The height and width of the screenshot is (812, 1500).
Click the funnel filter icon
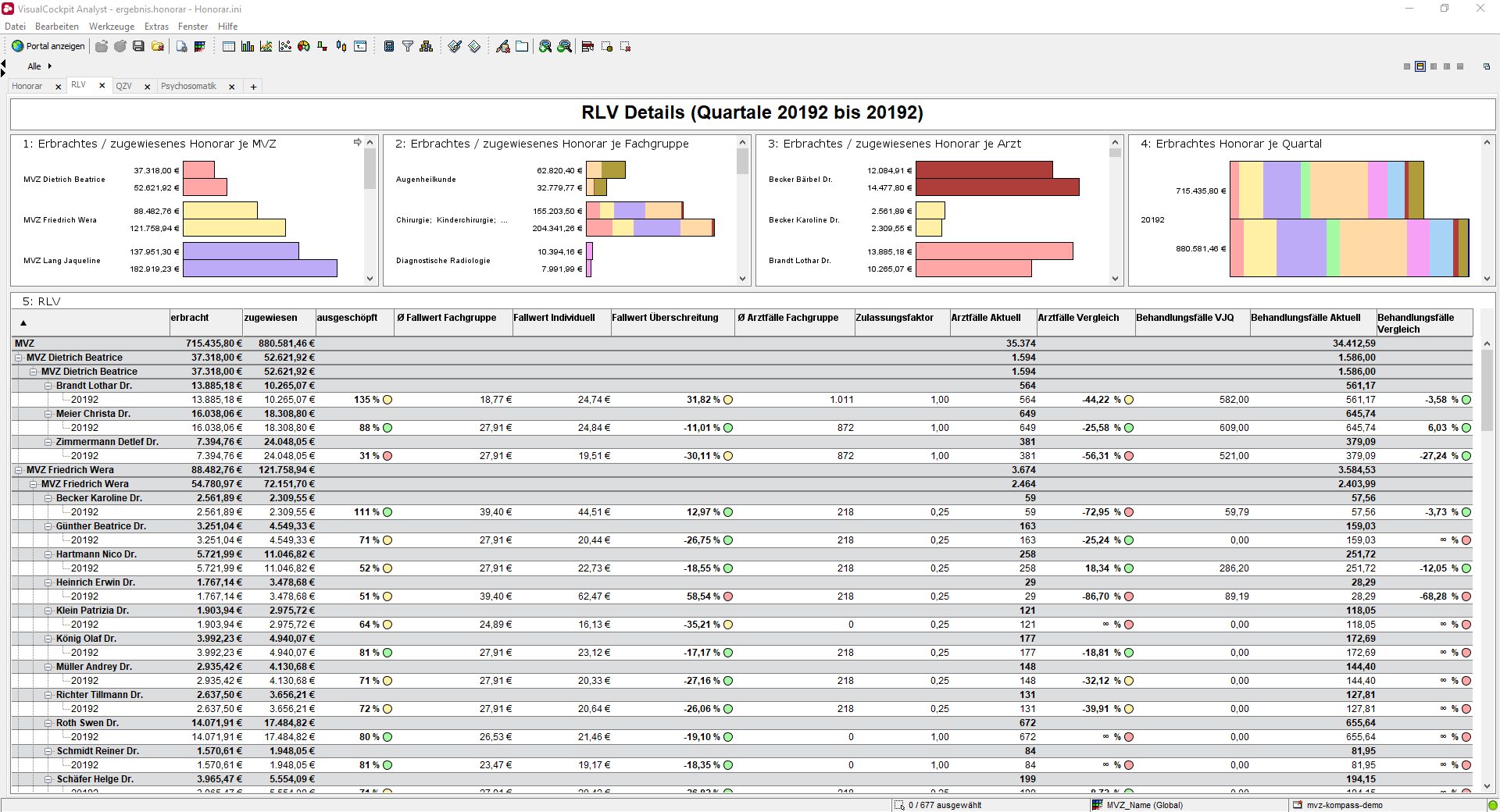408,47
